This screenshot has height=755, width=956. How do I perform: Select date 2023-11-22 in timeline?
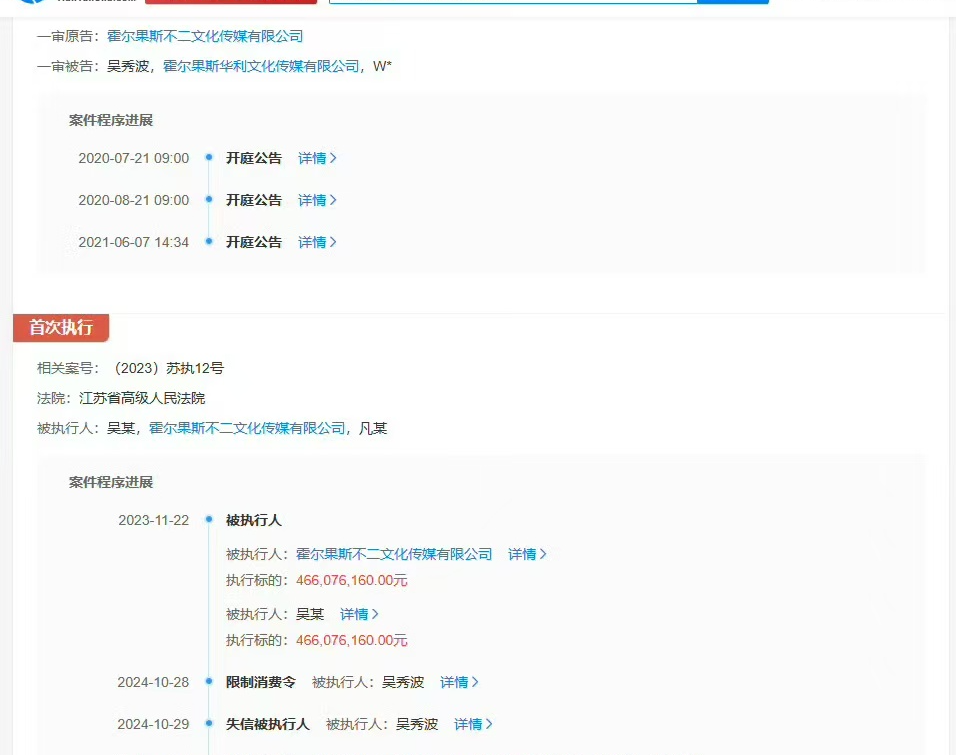[x=154, y=520]
